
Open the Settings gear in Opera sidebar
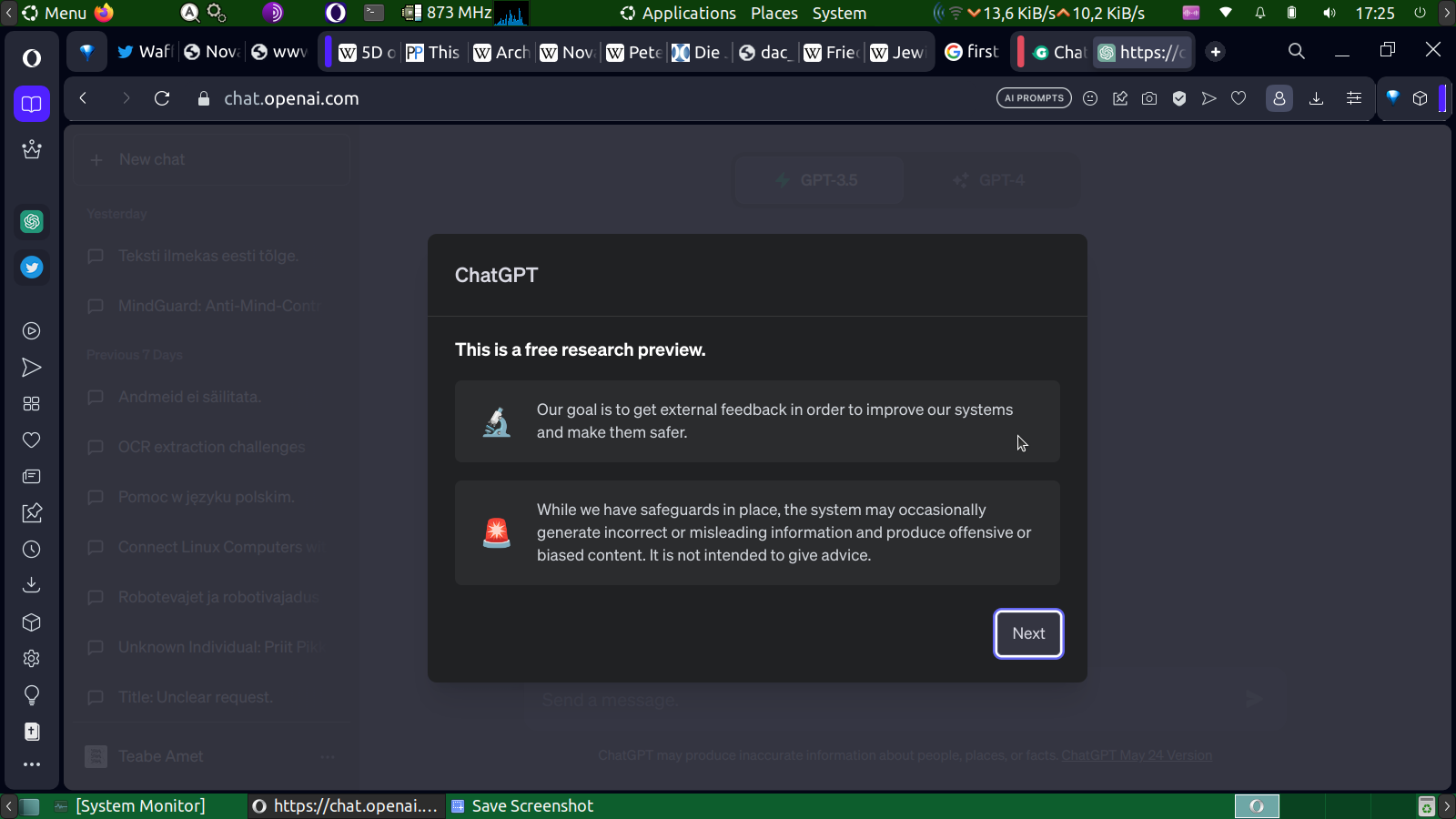tap(32, 659)
